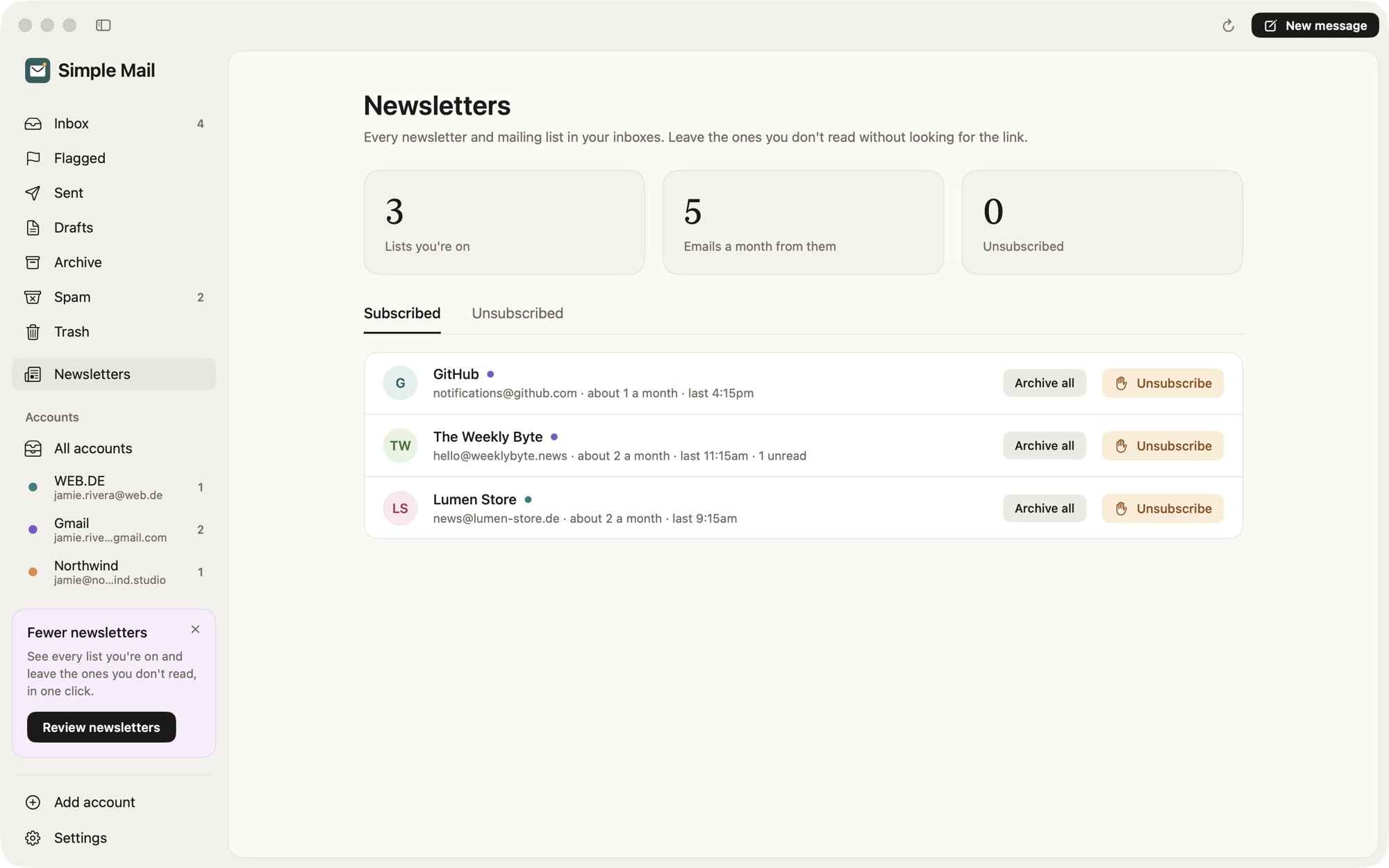The height and width of the screenshot is (868, 1389).
Task: Open the Flagged folder
Action: [x=114, y=158]
